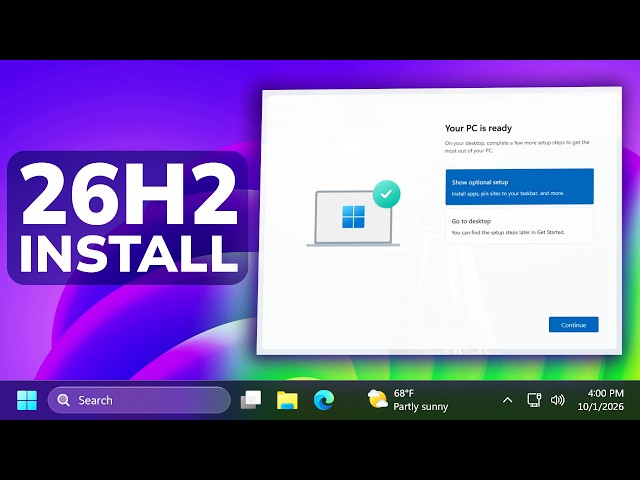Click the 10/1/2026 date text
Screen dimensions: 640x480
click(600, 407)
